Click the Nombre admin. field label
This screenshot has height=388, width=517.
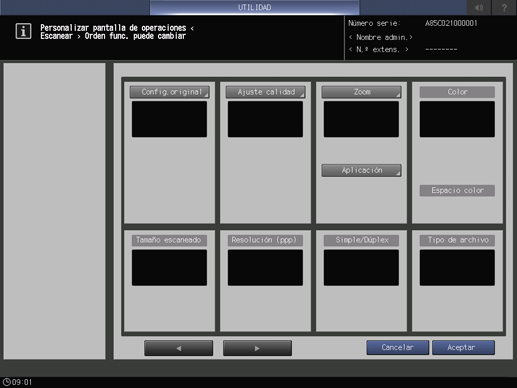click(x=381, y=37)
